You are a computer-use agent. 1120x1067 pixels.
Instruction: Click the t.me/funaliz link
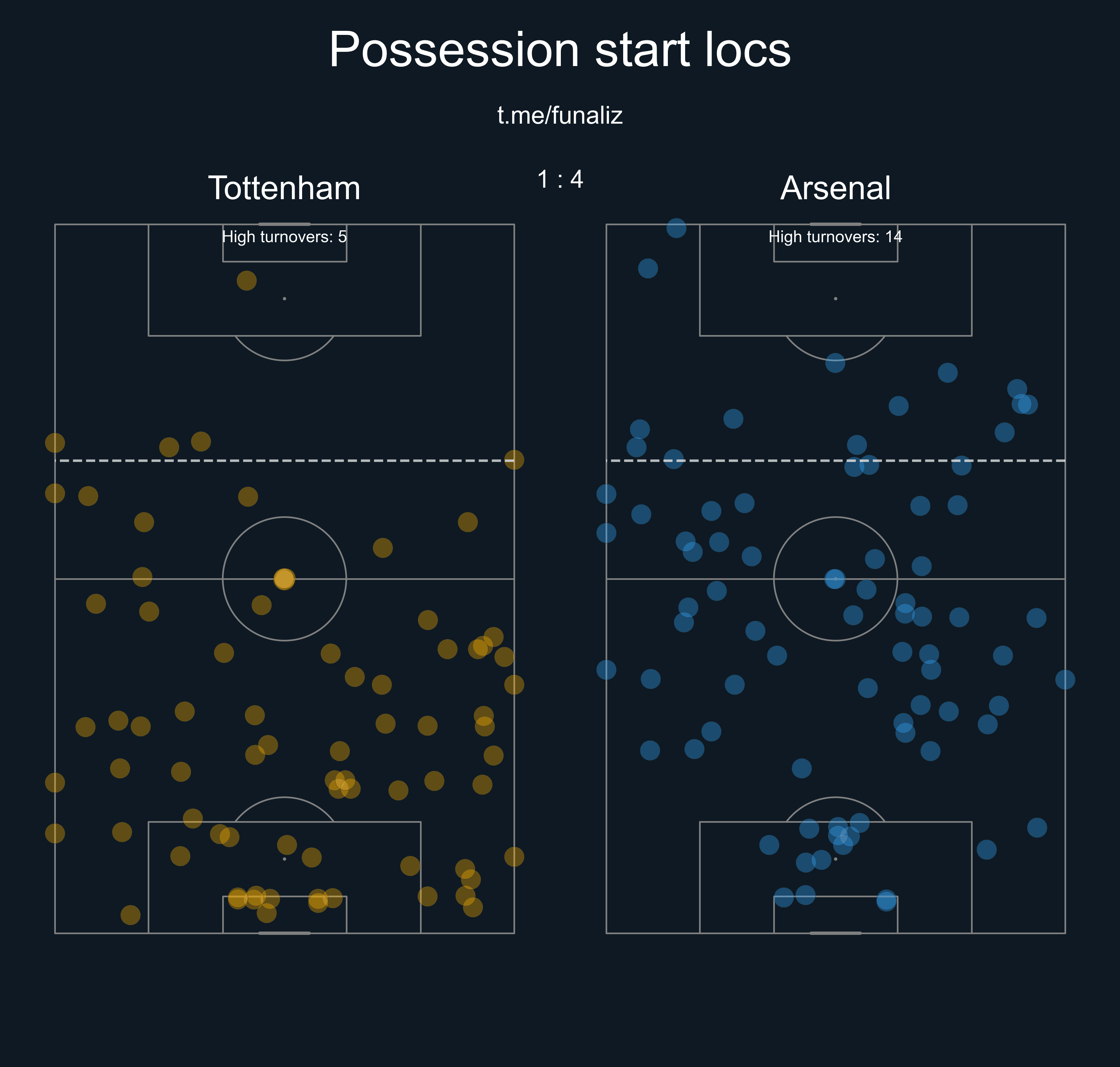pyautogui.click(x=559, y=116)
